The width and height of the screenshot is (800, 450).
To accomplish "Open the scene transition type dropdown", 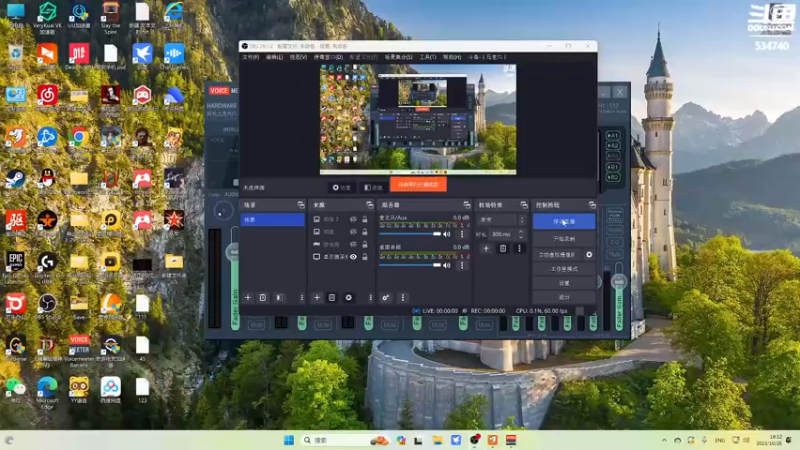I will [x=502, y=219].
